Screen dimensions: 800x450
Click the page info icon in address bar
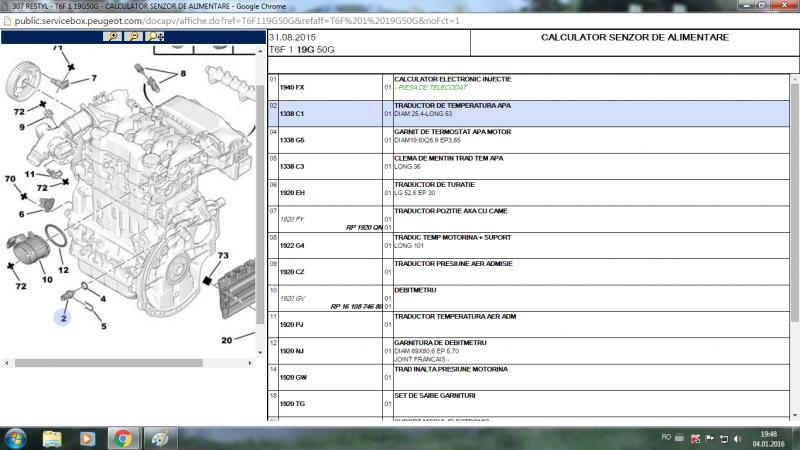pos(7,21)
